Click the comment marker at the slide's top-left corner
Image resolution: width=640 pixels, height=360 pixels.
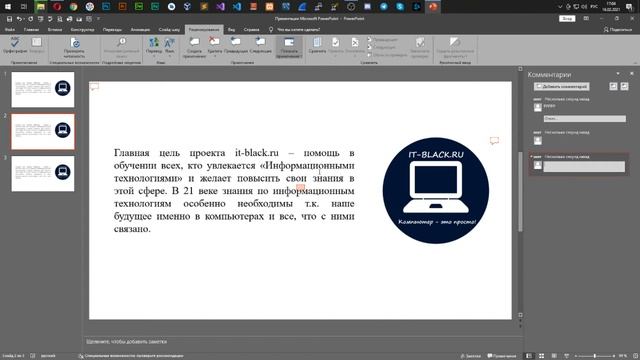coord(94,86)
